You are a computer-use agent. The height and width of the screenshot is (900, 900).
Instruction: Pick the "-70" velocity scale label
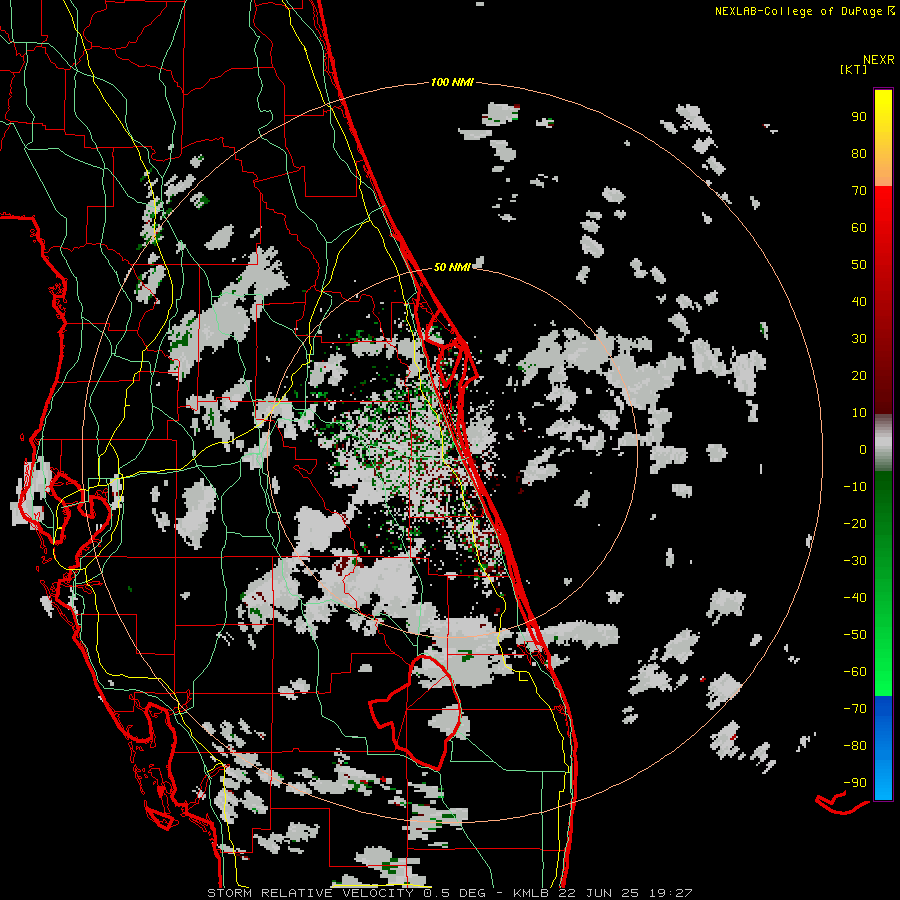pos(855,708)
